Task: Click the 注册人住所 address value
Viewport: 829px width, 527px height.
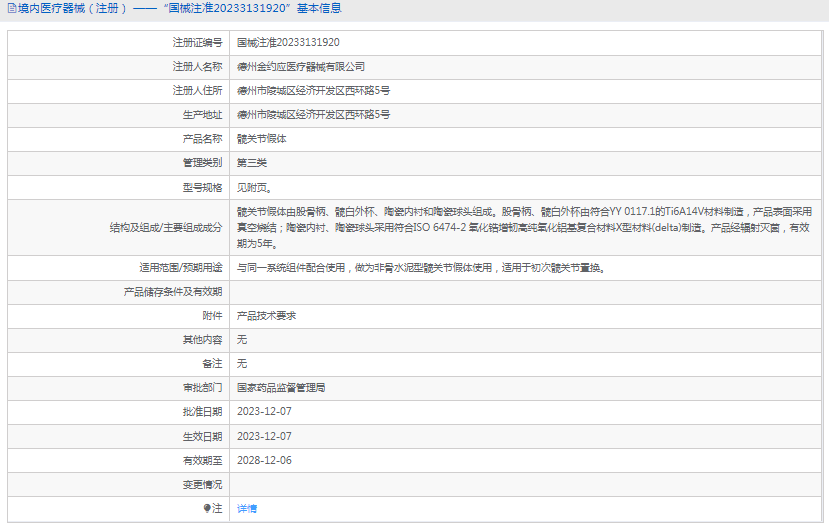Action: tap(314, 90)
